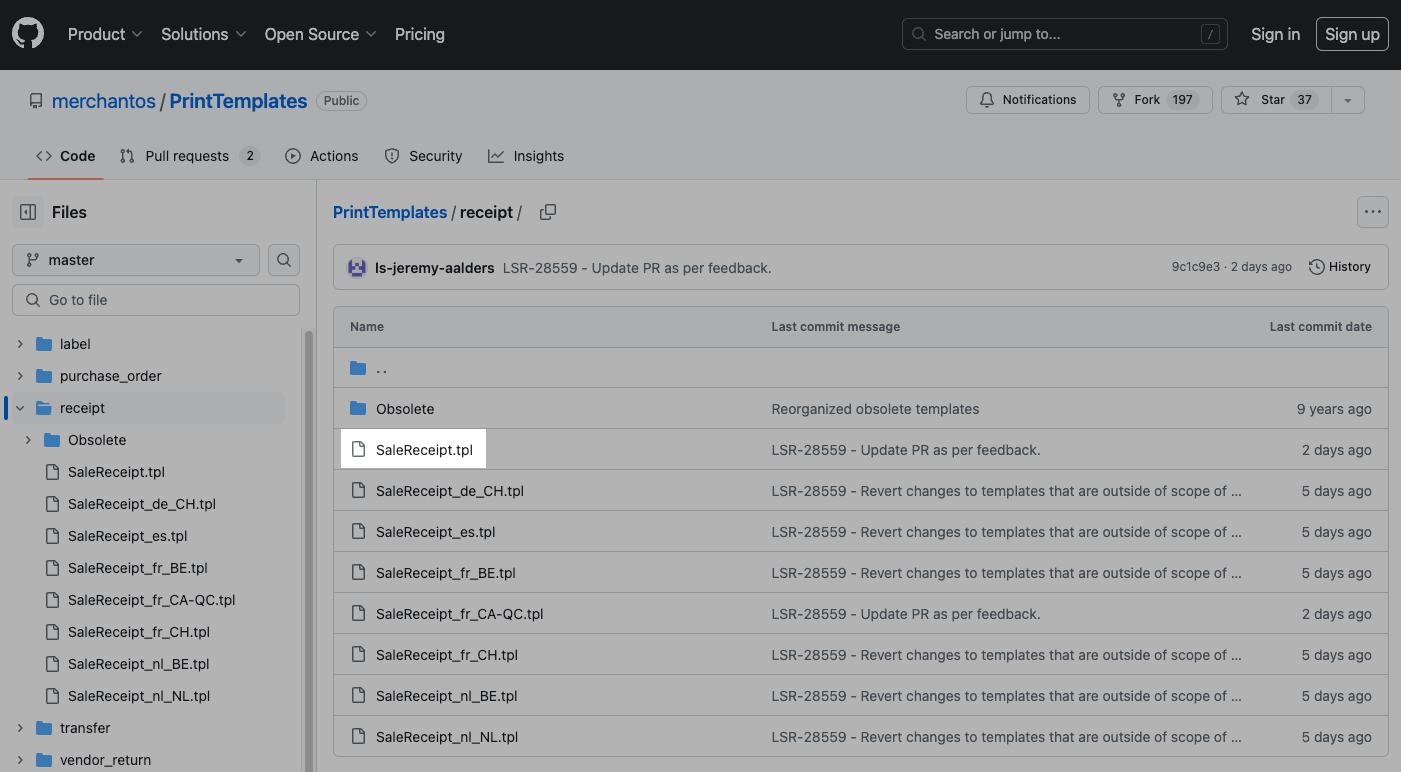Screen dimensions: 1401x772
Task: Click the Notifications button
Action: pyautogui.click(x=1028, y=100)
